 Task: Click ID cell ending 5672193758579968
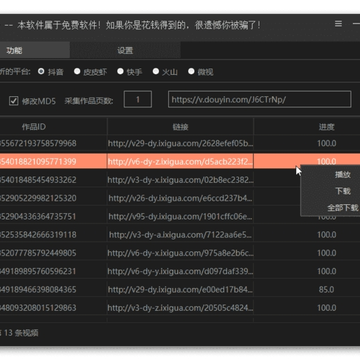click(38, 143)
